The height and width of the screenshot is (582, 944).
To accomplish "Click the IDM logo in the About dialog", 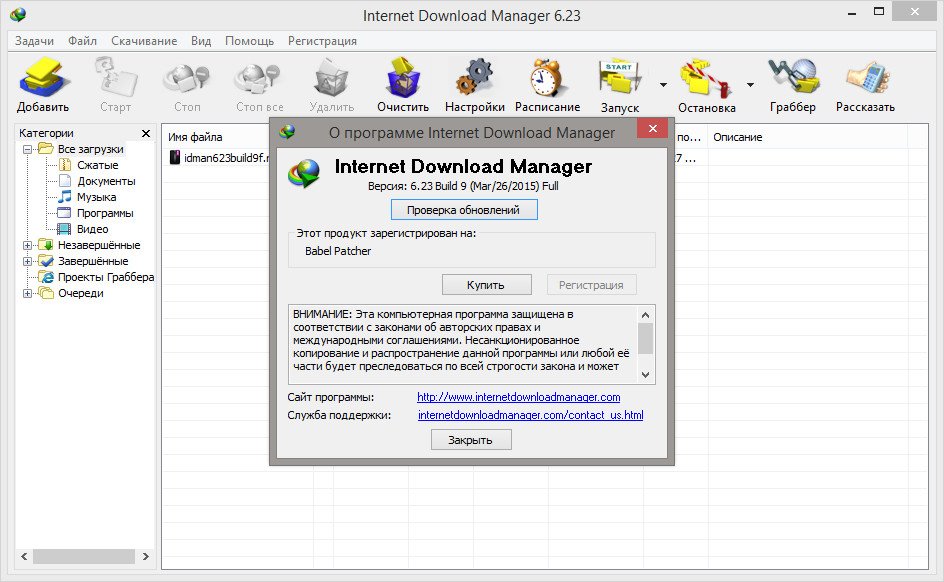I will pyautogui.click(x=304, y=174).
